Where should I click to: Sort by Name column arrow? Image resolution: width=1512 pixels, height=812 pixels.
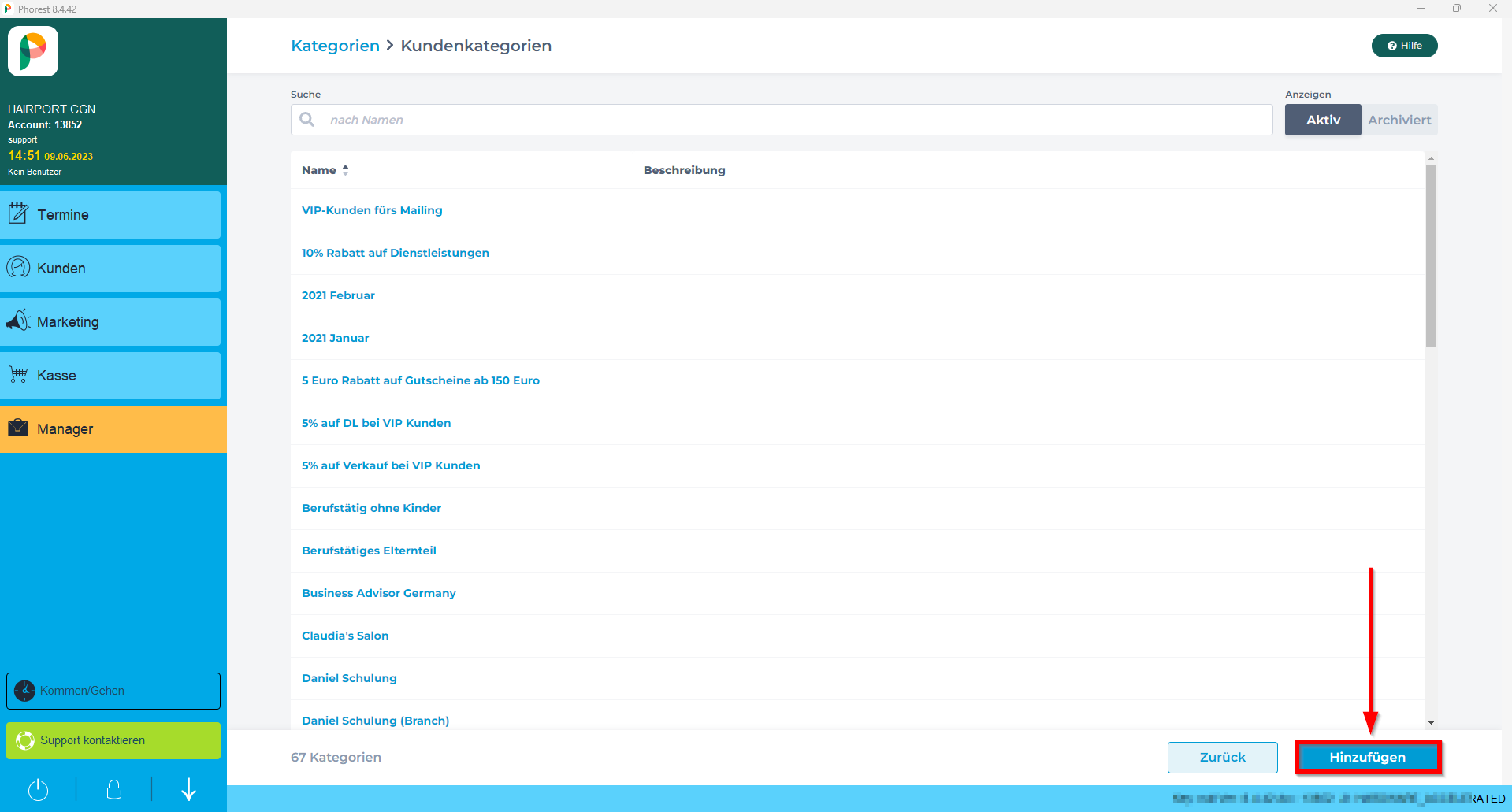[345, 170]
